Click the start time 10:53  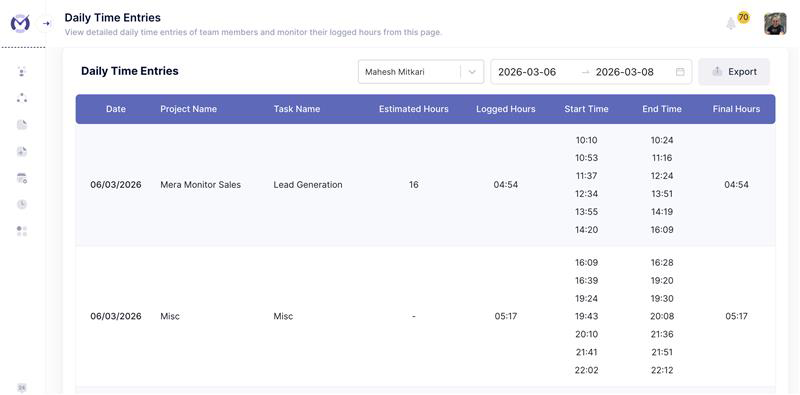(x=586, y=158)
